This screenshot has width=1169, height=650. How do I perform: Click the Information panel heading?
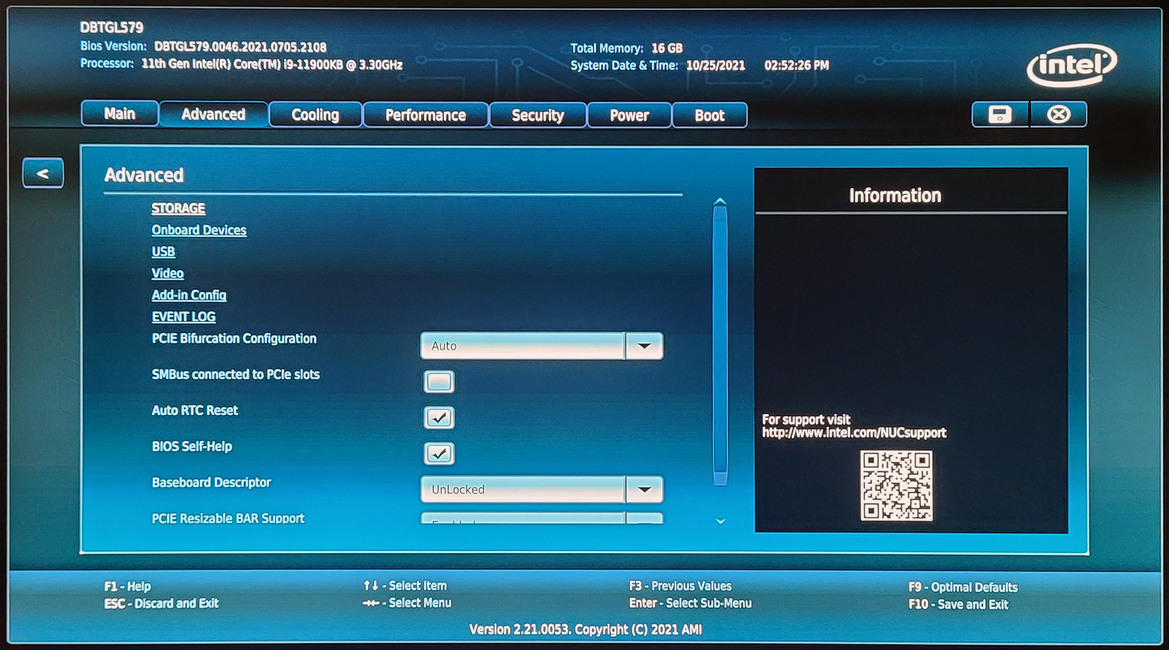pos(895,195)
